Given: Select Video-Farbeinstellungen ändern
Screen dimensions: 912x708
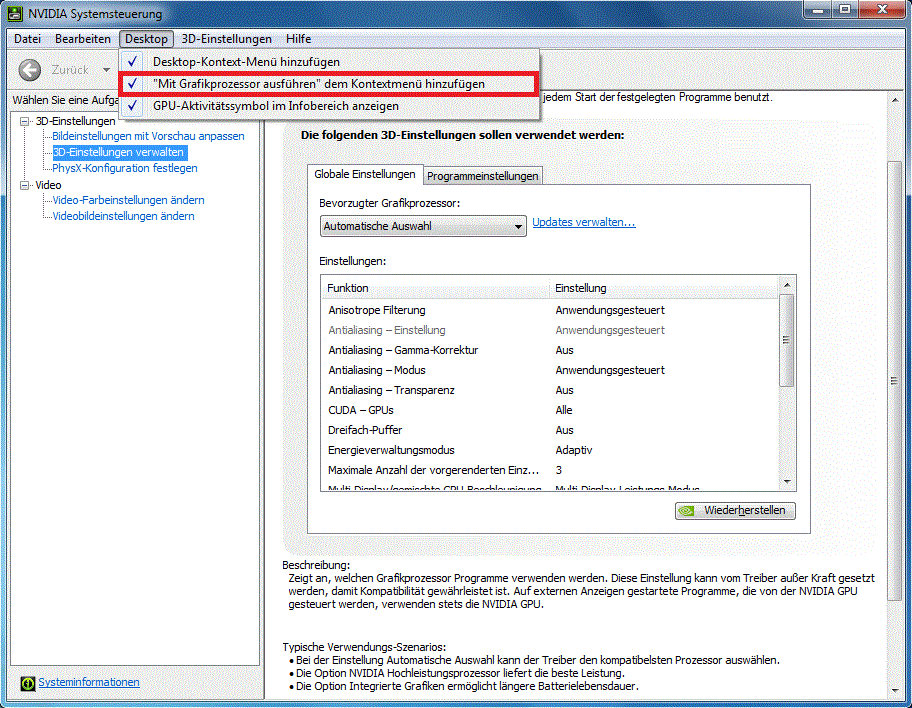Looking at the screenshot, I should tap(129, 200).
